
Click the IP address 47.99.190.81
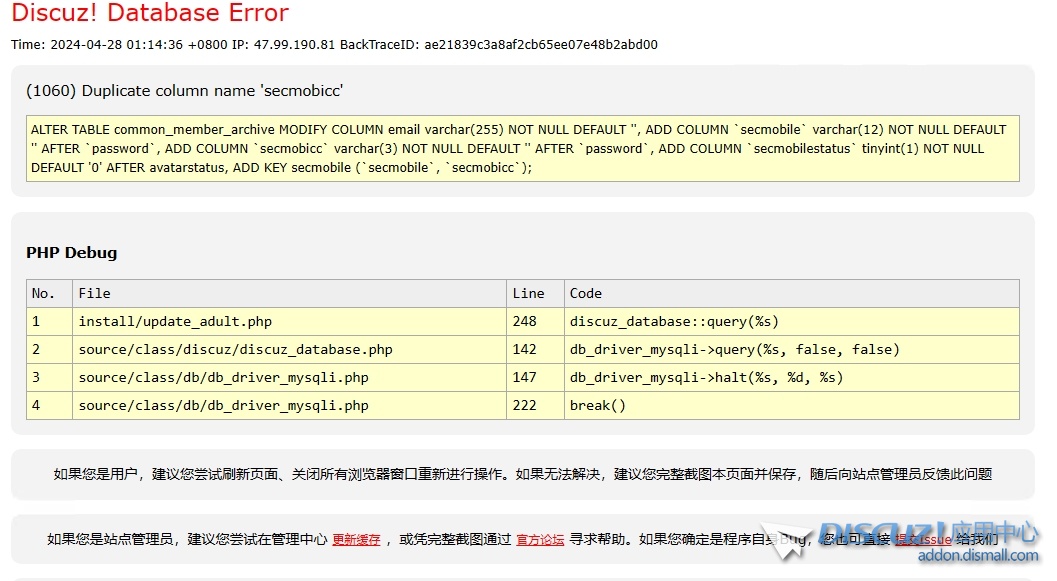294,44
